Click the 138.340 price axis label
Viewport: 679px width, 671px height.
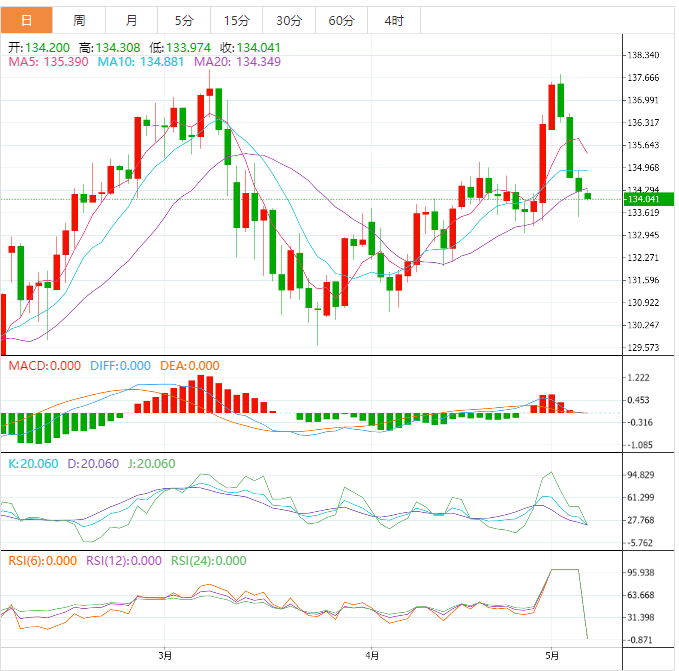click(x=643, y=55)
